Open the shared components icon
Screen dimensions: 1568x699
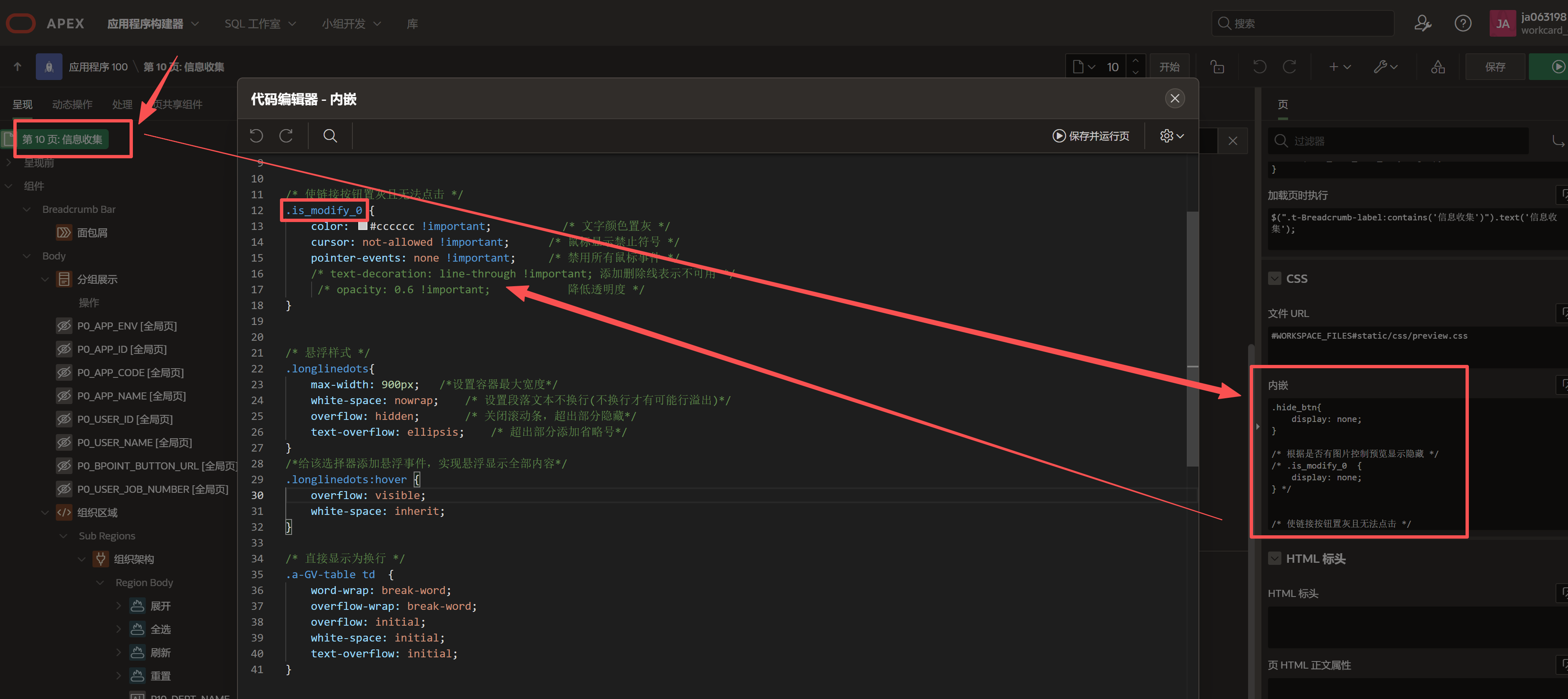pos(1438,67)
